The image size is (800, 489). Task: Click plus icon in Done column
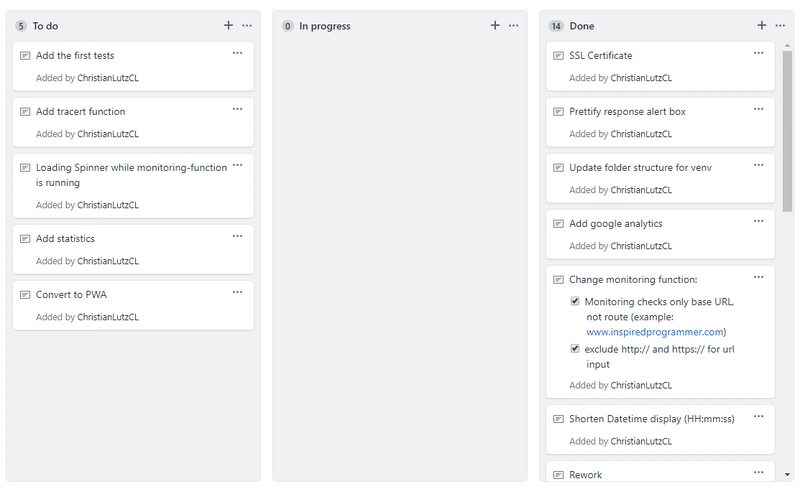point(762,25)
